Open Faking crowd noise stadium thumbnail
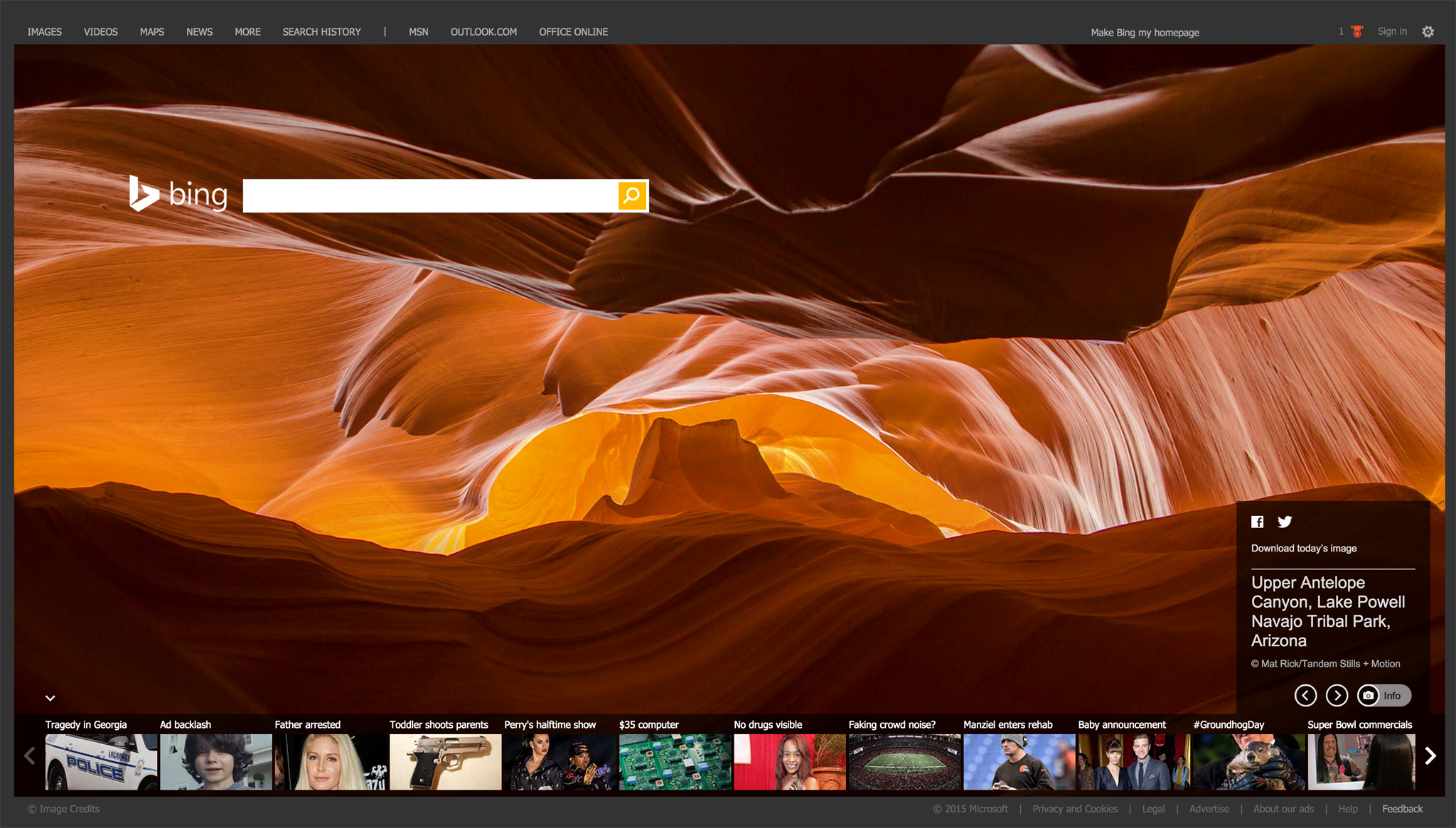This screenshot has height=828, width=1456. click(905, 762)
